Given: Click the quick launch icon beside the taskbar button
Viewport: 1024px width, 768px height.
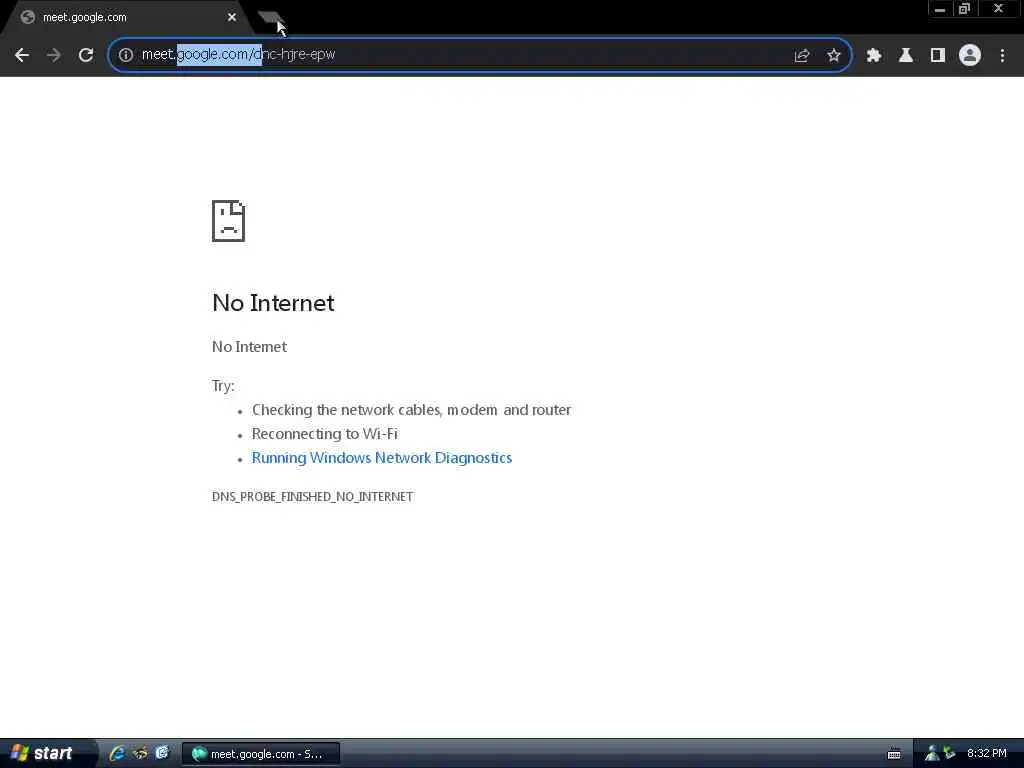Looking at the screenshot, I should click(x=162, y=754).
